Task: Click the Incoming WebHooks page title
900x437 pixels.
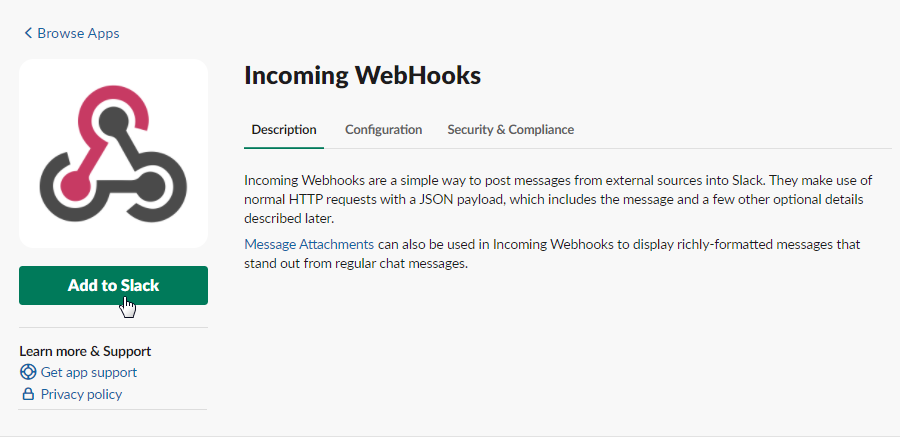Action: (362, 76)
